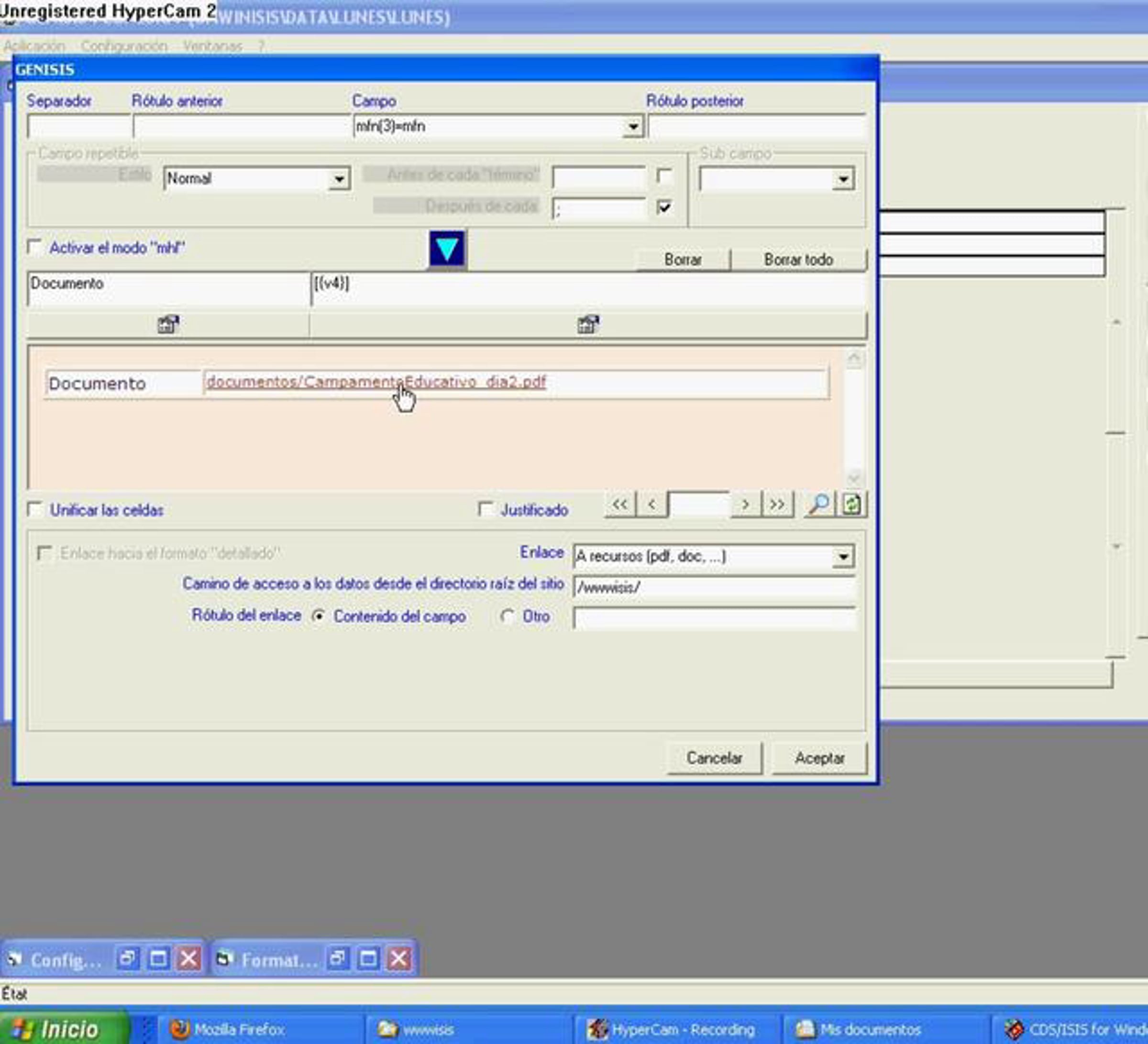Restore the Config... minimized window

[128, 958]
